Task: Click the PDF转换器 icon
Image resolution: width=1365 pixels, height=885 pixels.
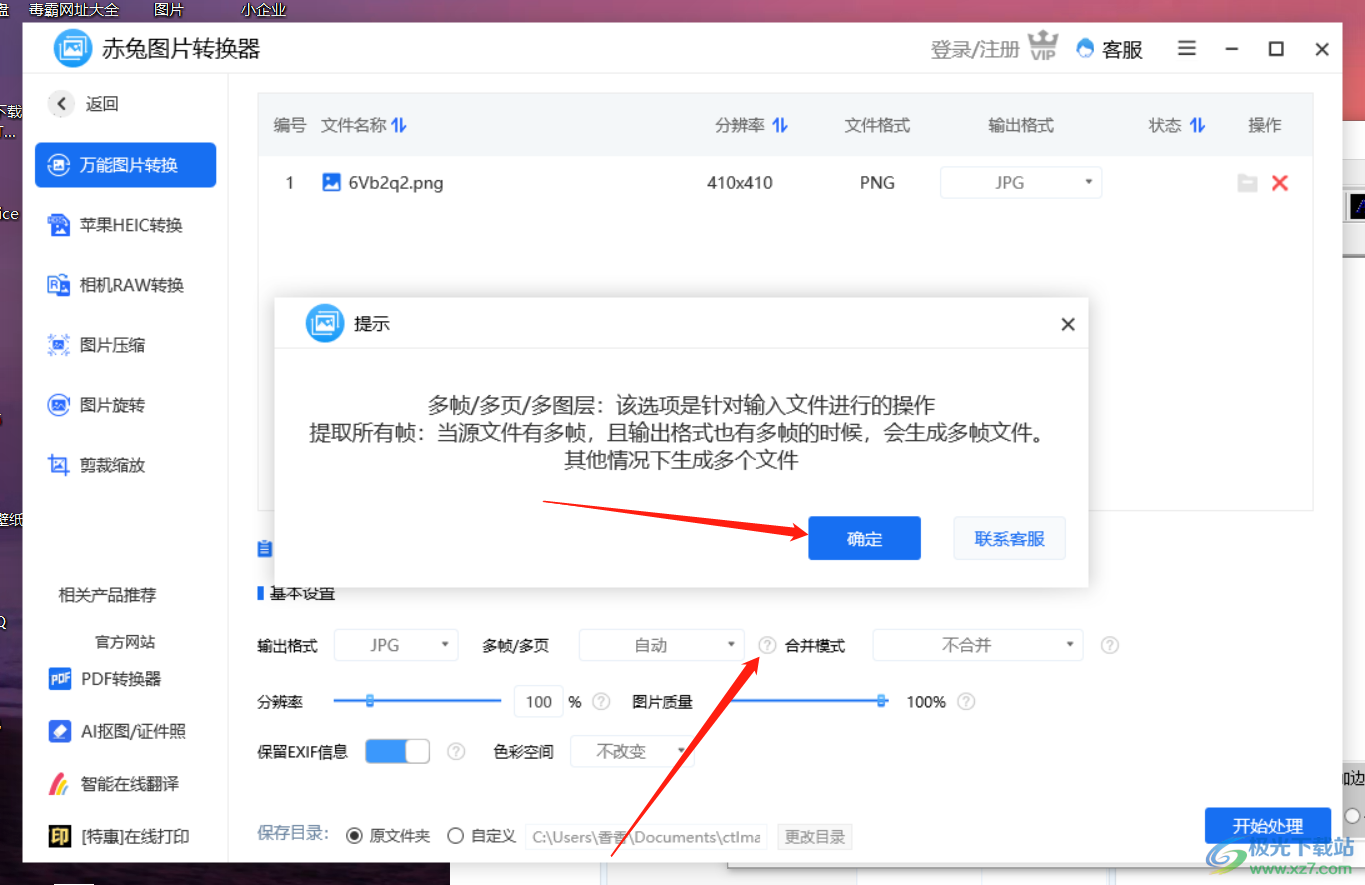Action: coord(60,679)
